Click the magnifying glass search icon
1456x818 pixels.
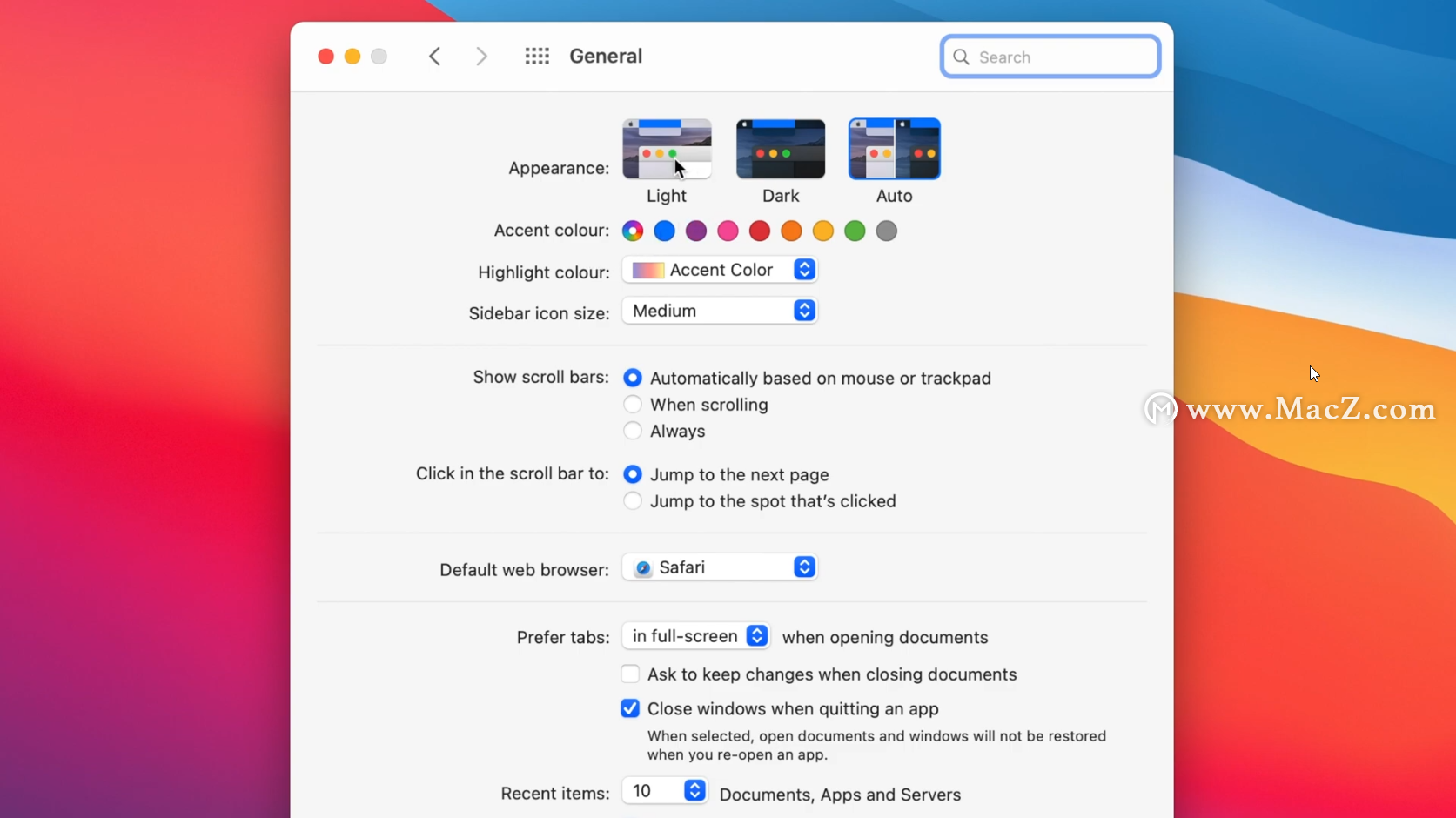961,57
